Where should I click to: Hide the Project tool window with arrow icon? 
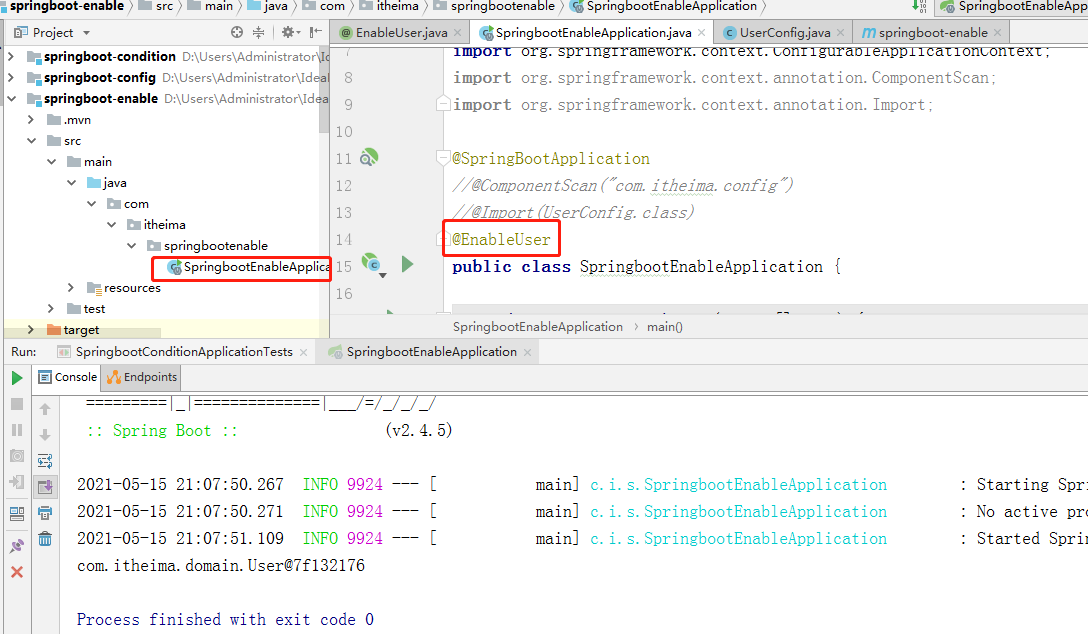coord(316,32)
